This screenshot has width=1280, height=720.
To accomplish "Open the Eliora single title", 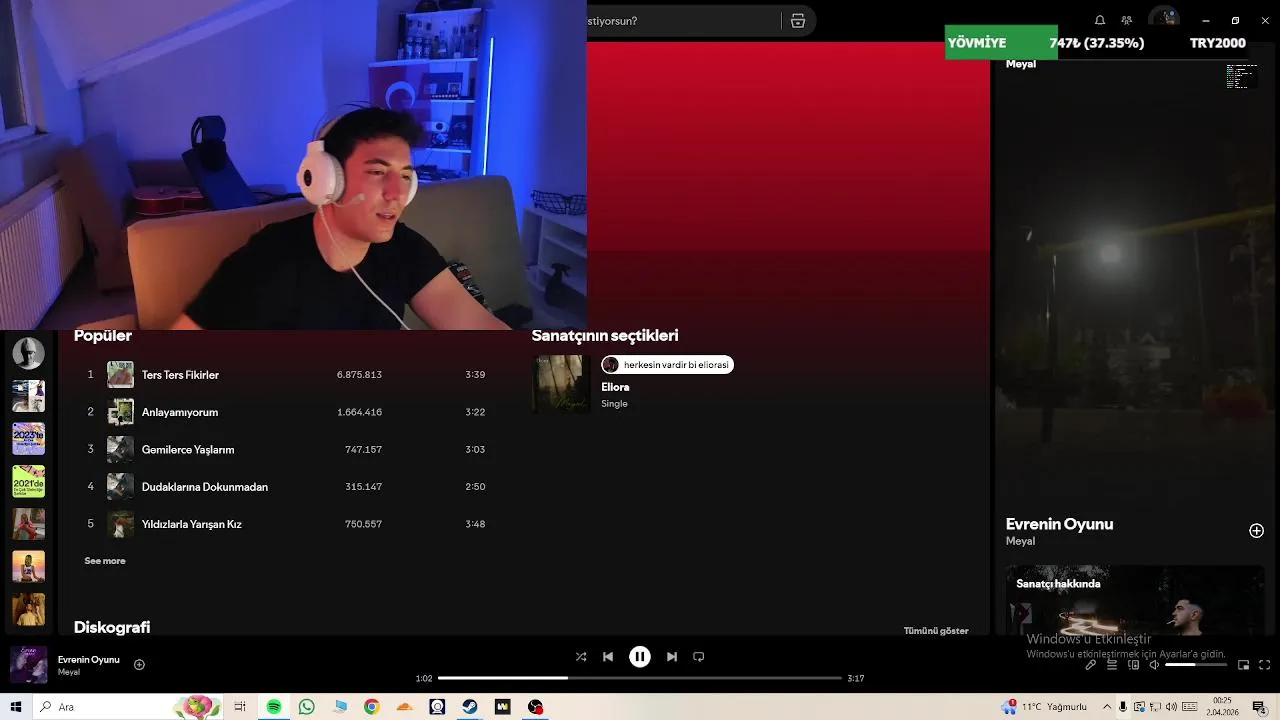I will [x=615, y=387].
